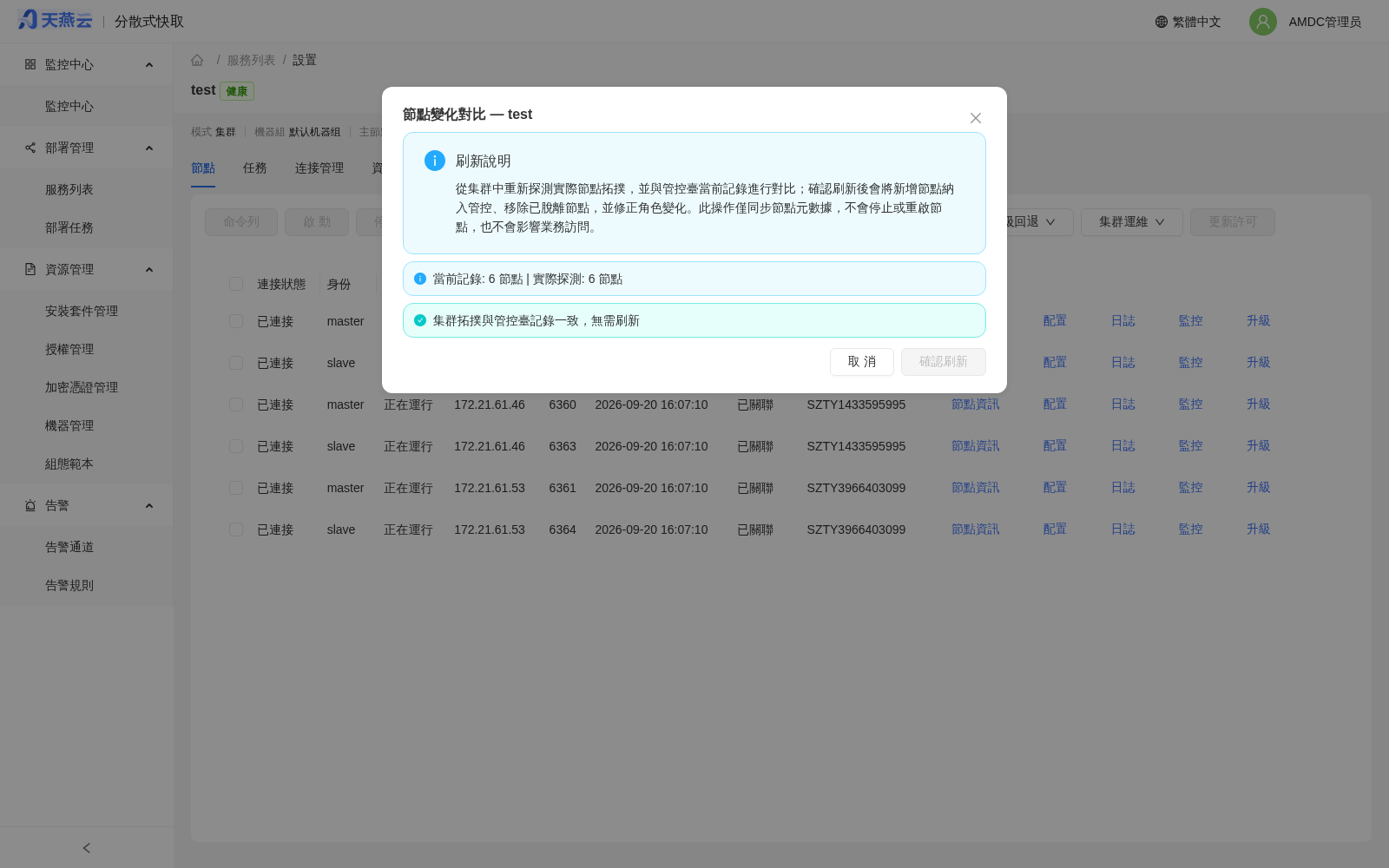
Task: Click the 健康 status tag beside test
Action: pos(237,91)
